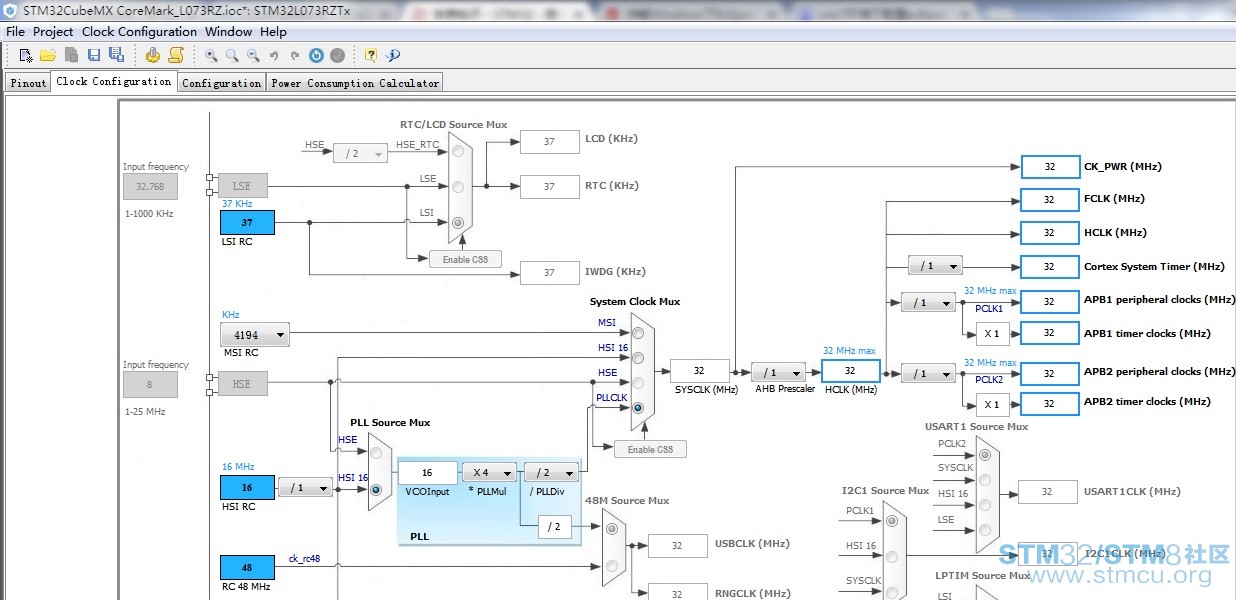Viewport: 1236px width, 600px height.
Task: Select HSE in PLL Source Mux
Action: 376,453
